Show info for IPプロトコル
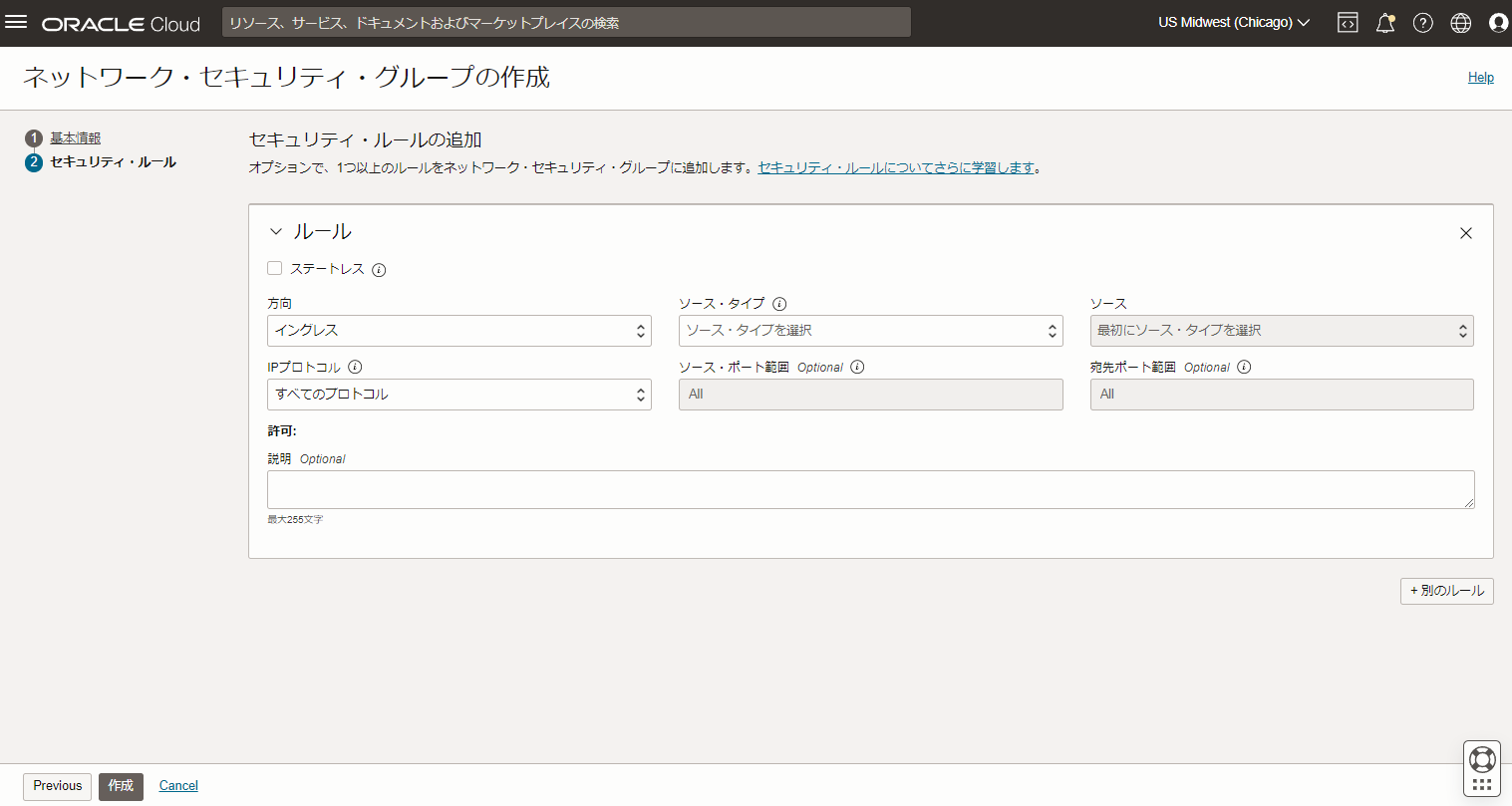This screenshot has width=1512, height=806. [x=355, y=367]
